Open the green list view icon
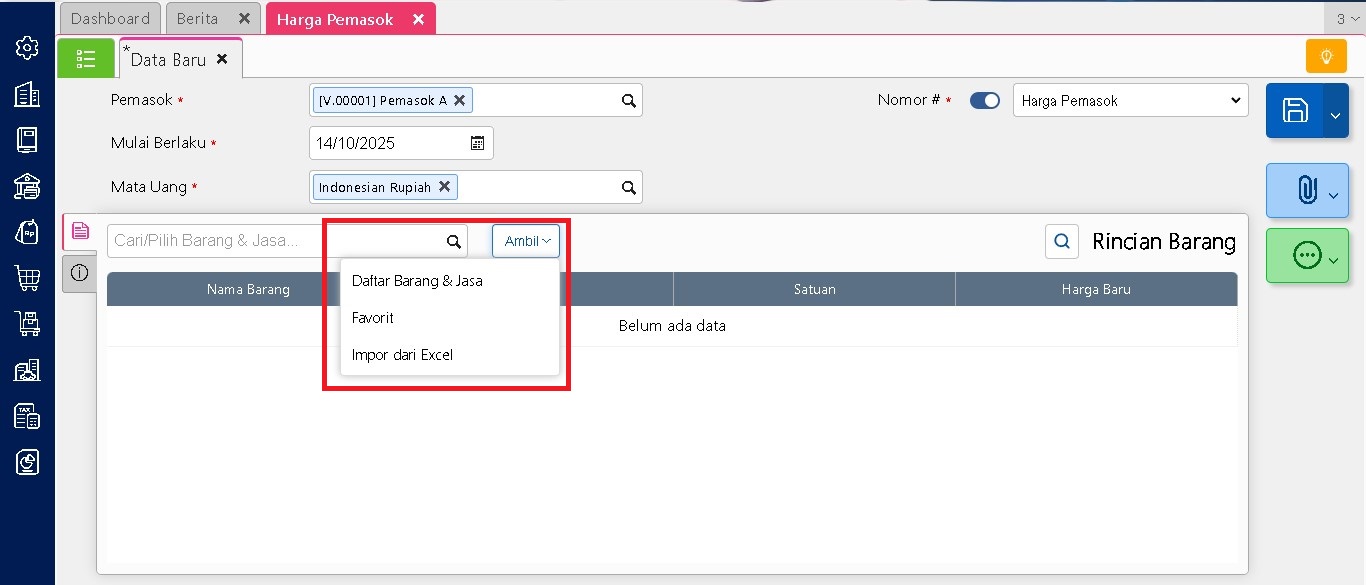 click(86, 59)
